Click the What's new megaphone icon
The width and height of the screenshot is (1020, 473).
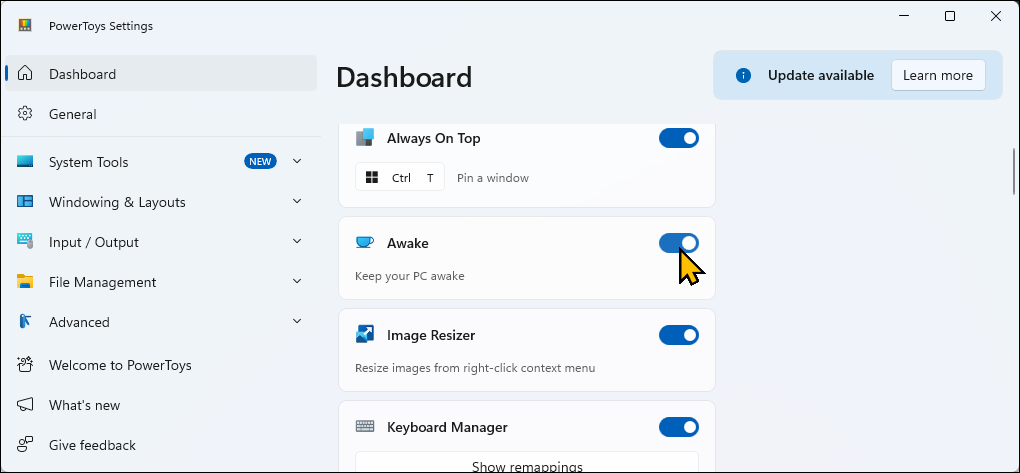(25, 405)
